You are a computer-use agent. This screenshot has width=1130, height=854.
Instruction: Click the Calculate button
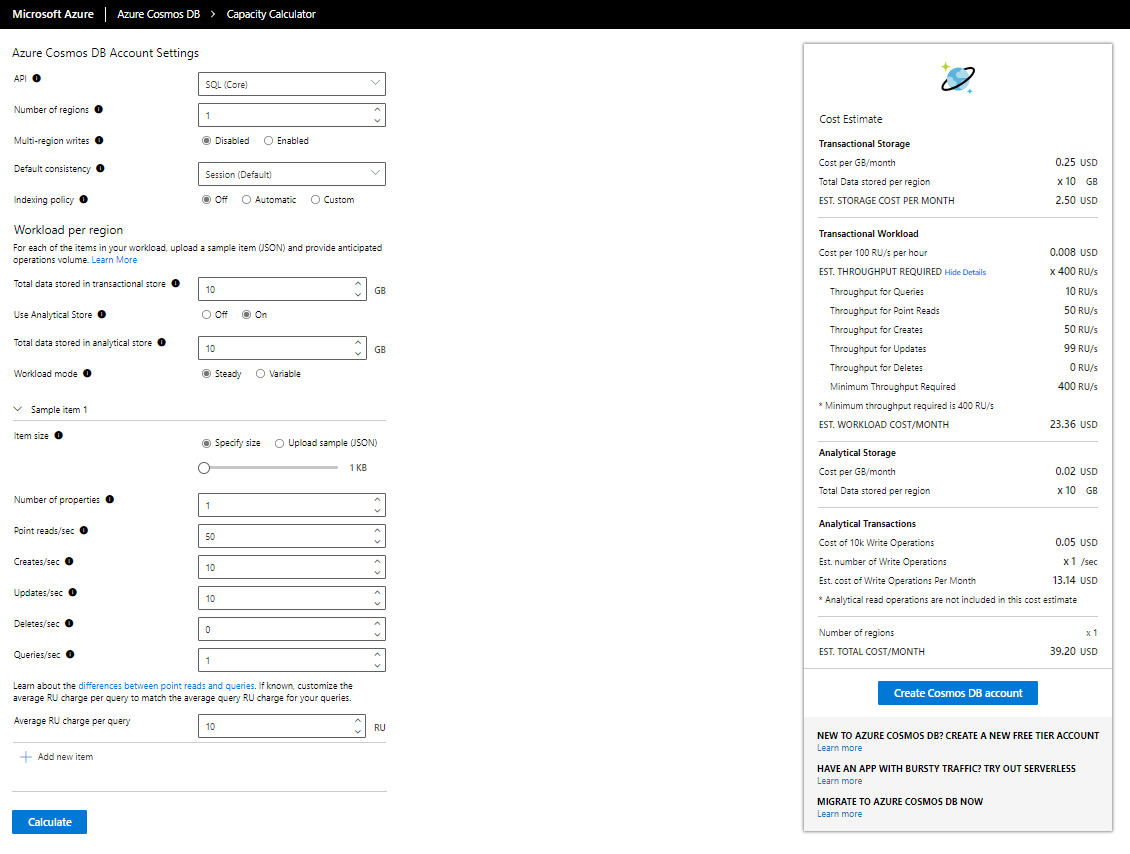click(x=50, y=822)
